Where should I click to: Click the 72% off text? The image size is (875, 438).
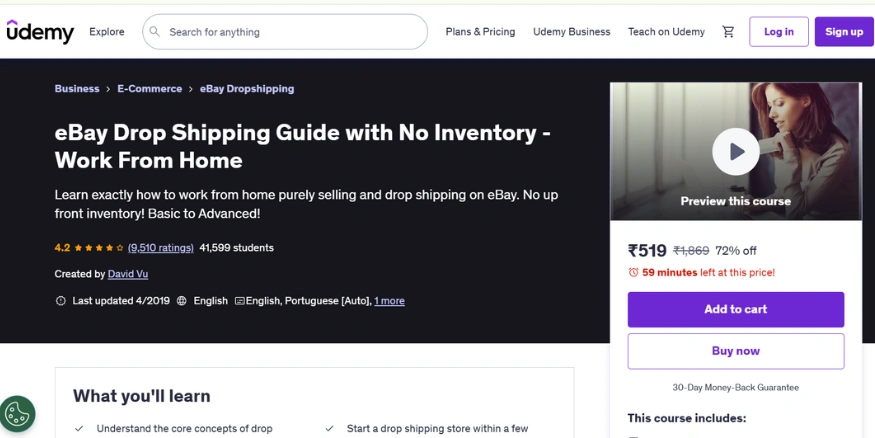pyautogui.click(x=735, y=251)
